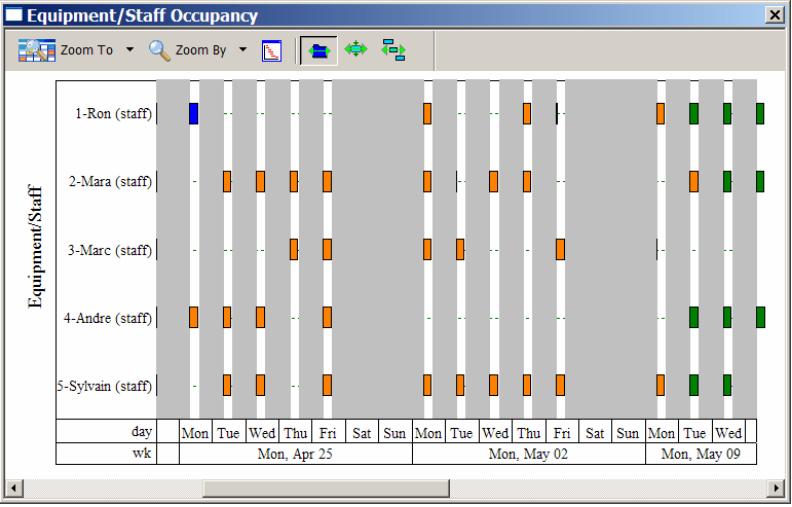The height and width of the screenshot is (507, 792).
Task: Toggle the green four-way fit arrows button
Action: pos(355,50)
